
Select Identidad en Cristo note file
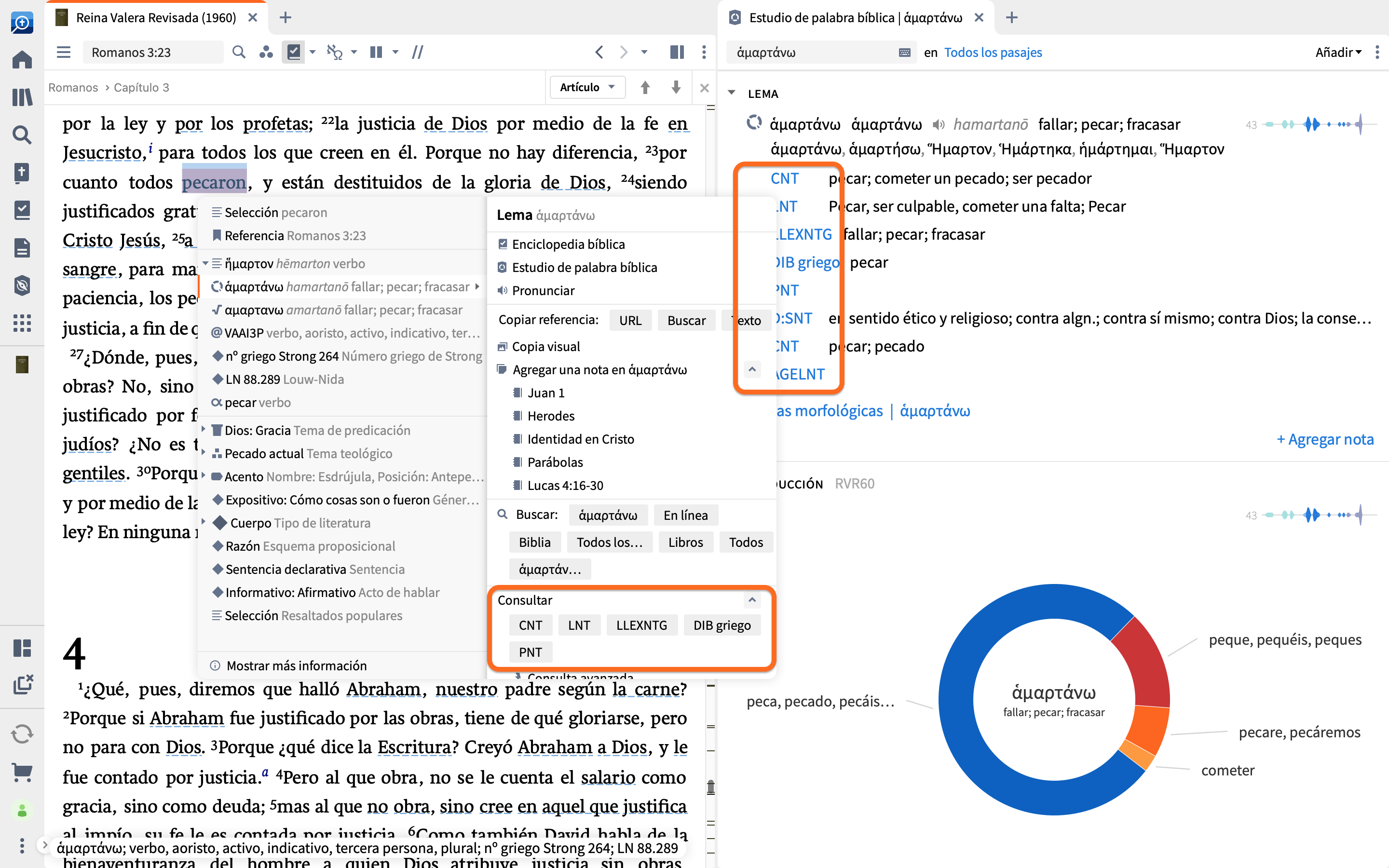pos(573,439)
